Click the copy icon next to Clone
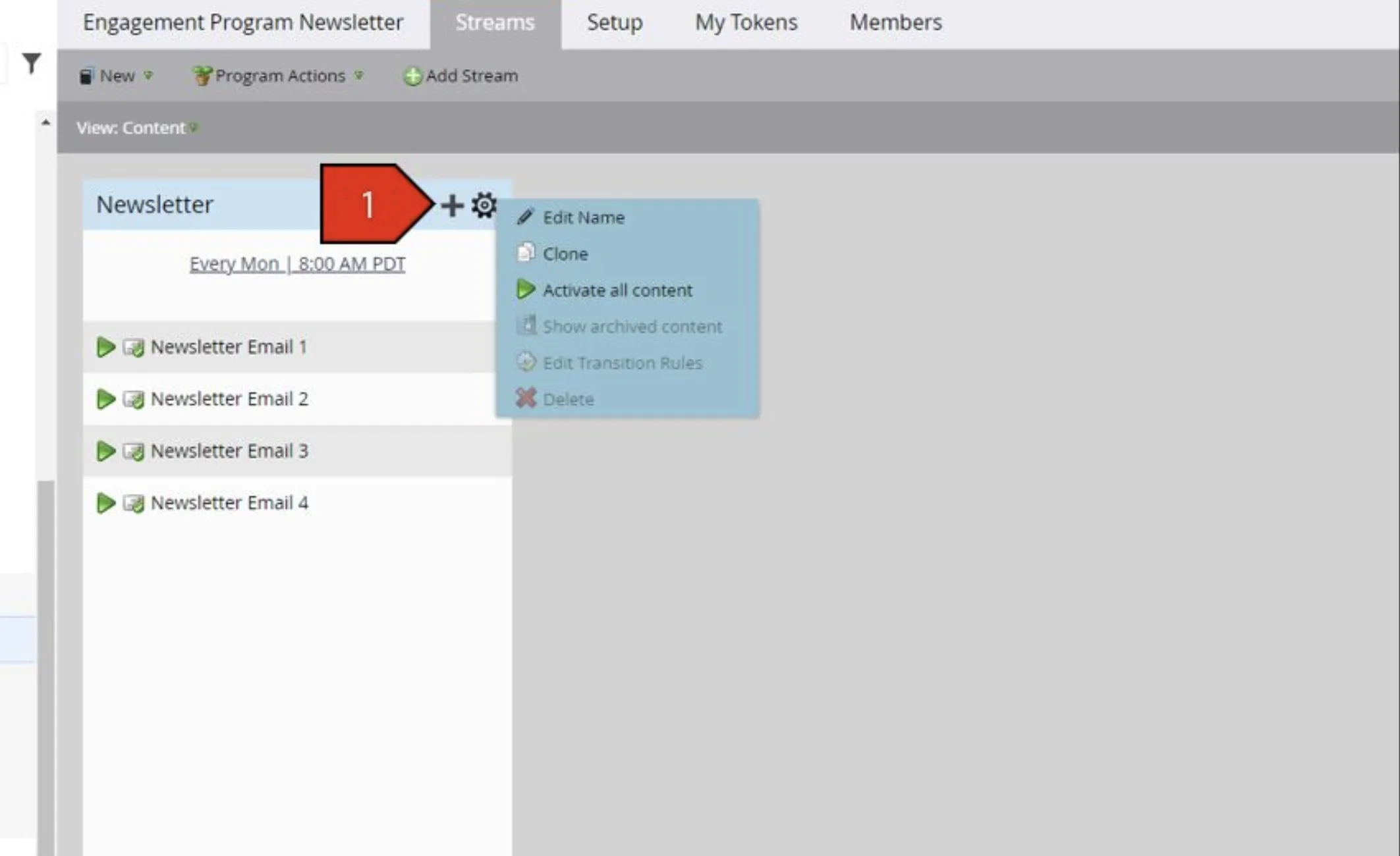Viewport: 1400px width, 856px height. [526, 252]
